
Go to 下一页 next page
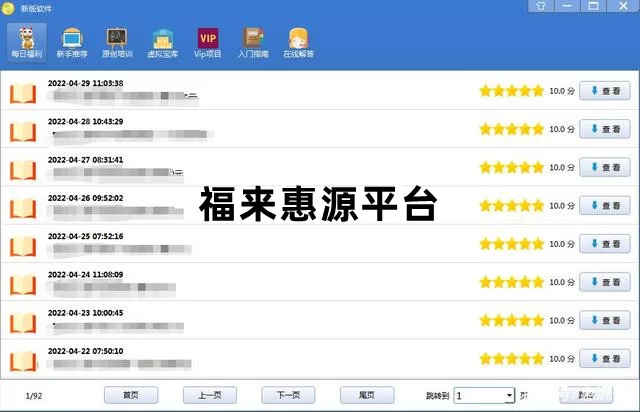(x=288, y=395)
